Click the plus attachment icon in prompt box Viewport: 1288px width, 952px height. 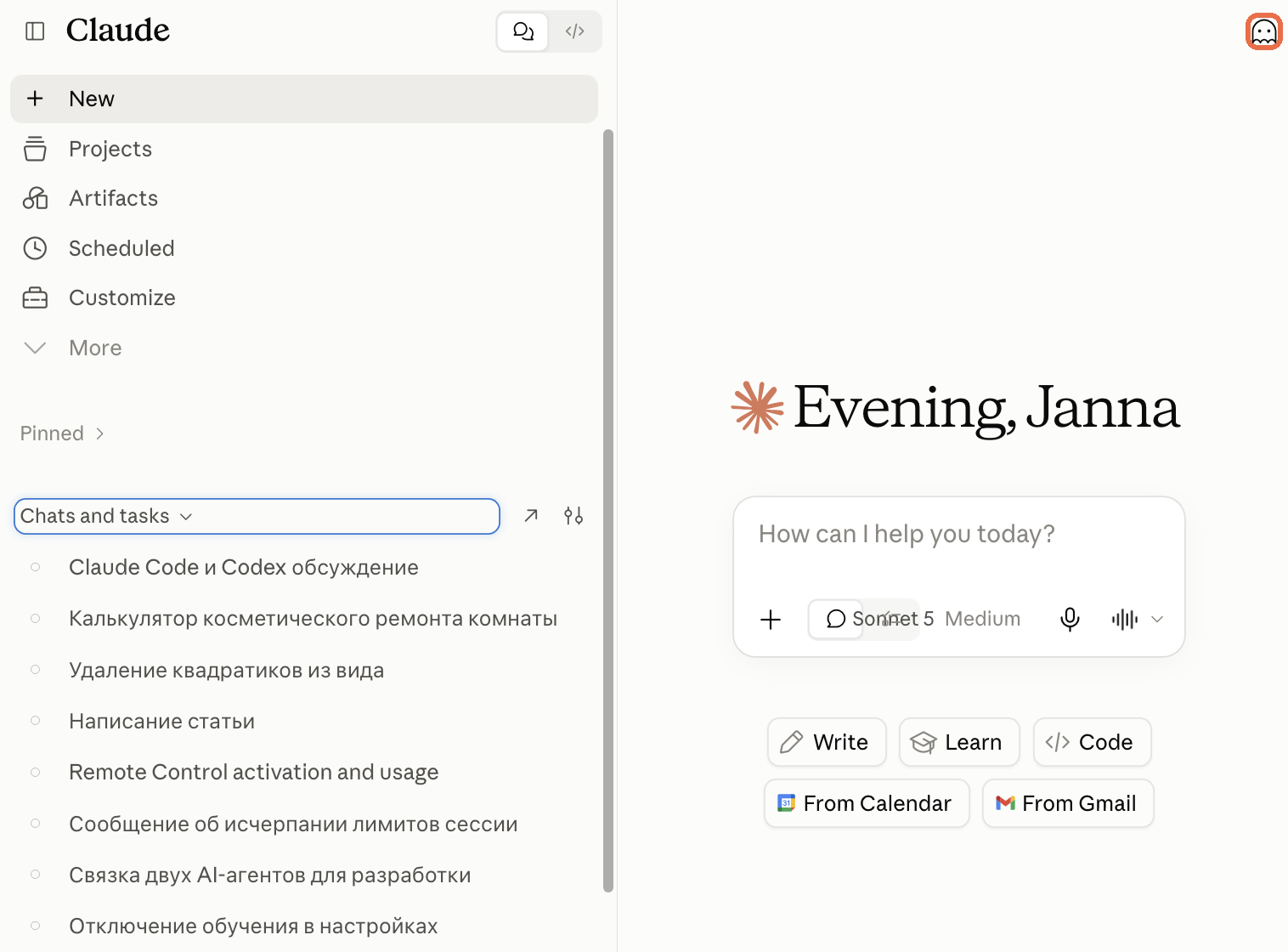[x=771, y=620]
